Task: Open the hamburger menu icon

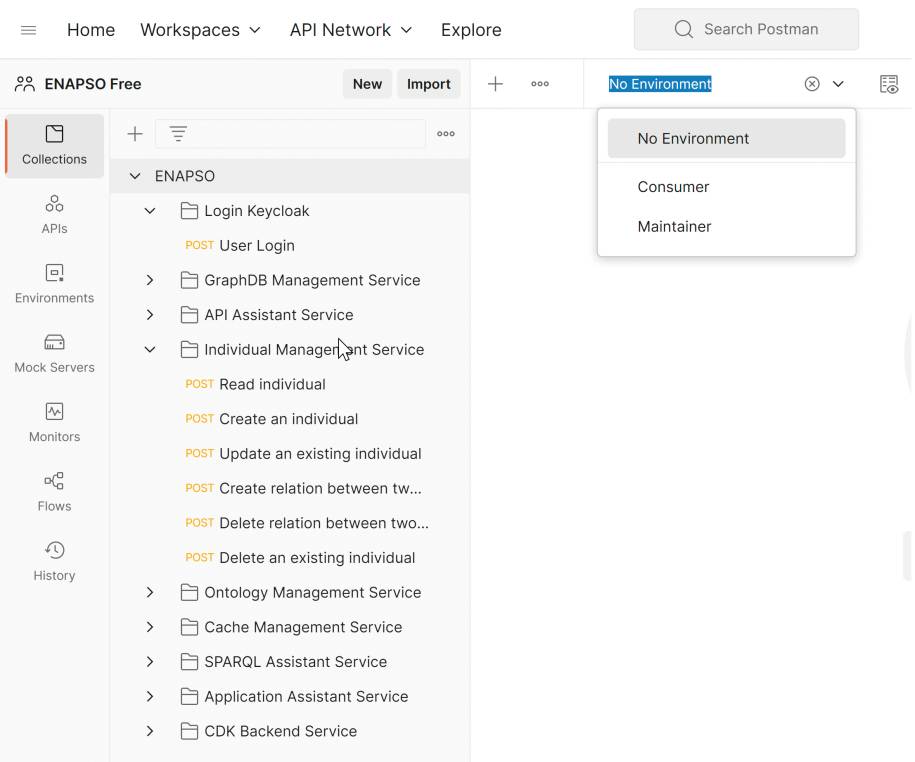Action: tap(29, 30)
